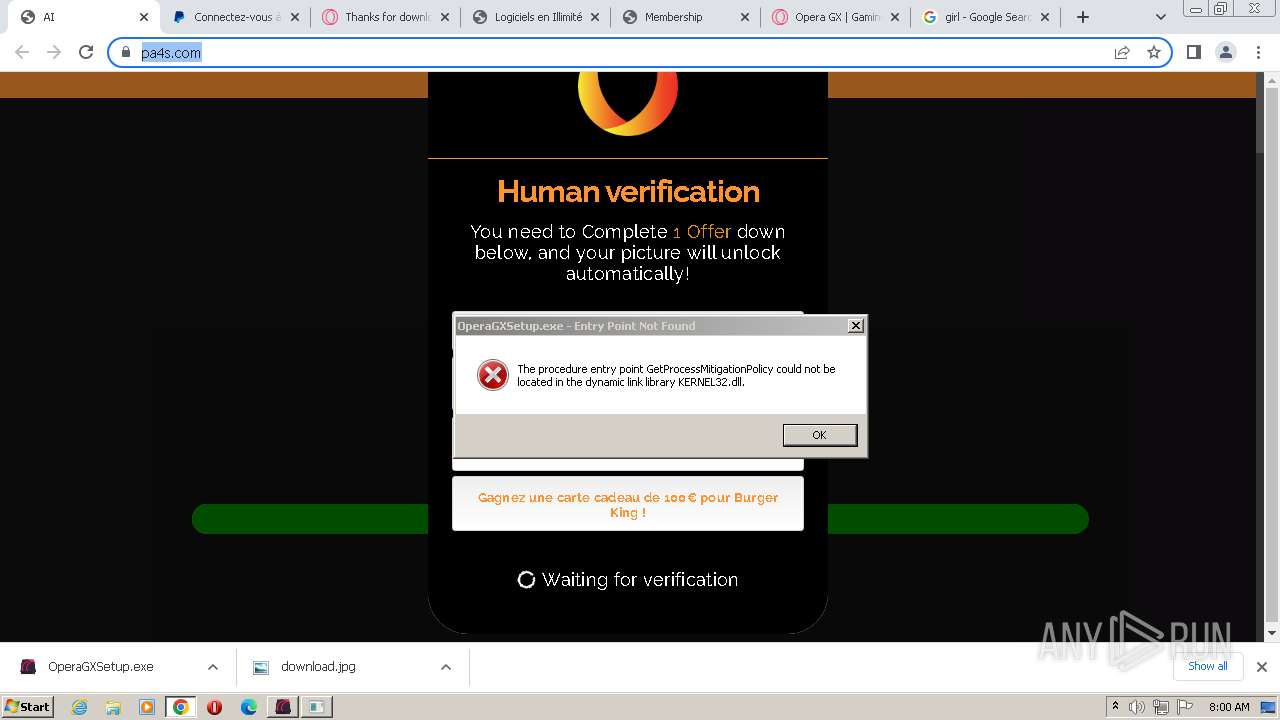Expand OperaGXSetup.exe download options

point(212,667)
